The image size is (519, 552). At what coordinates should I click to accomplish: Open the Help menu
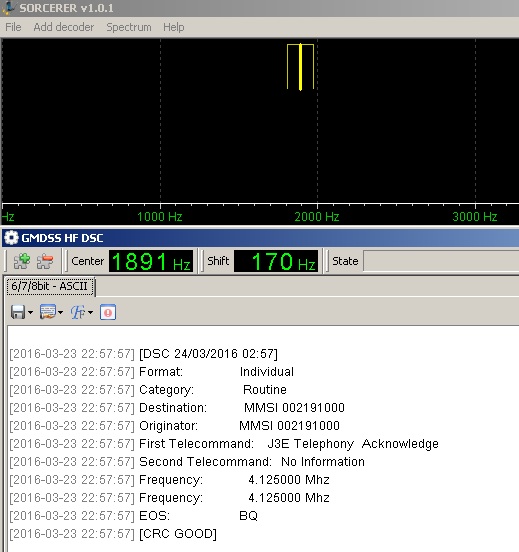point(174,27)
